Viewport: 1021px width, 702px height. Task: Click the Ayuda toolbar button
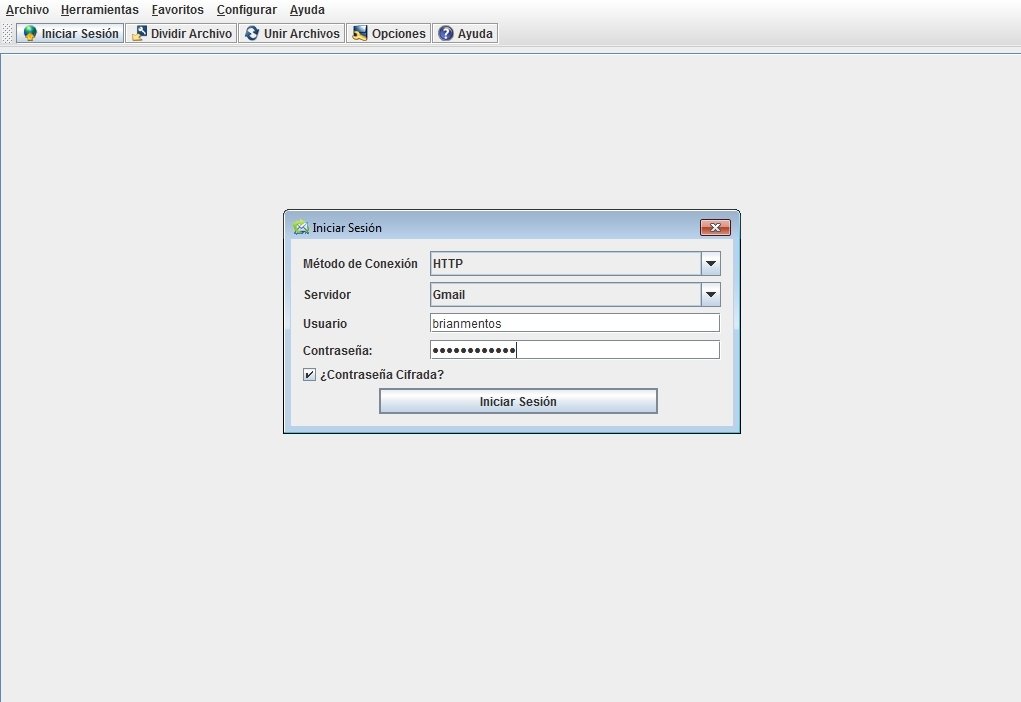pyautogui.click(x=465, y=33)
